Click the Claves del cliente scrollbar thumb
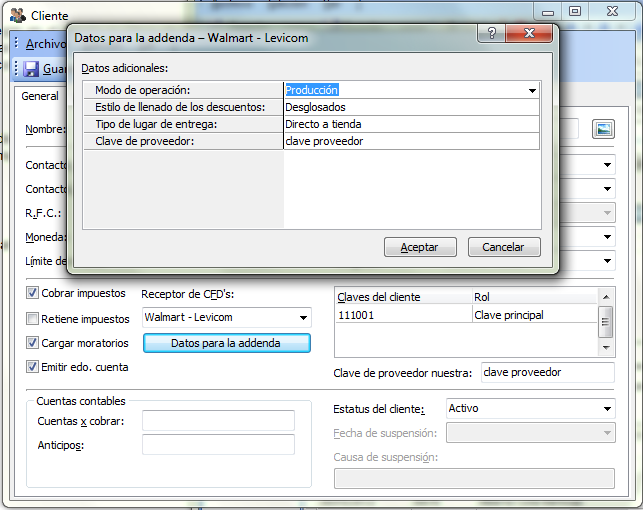Viewport: 643px width, 510px height. [605, 322]
